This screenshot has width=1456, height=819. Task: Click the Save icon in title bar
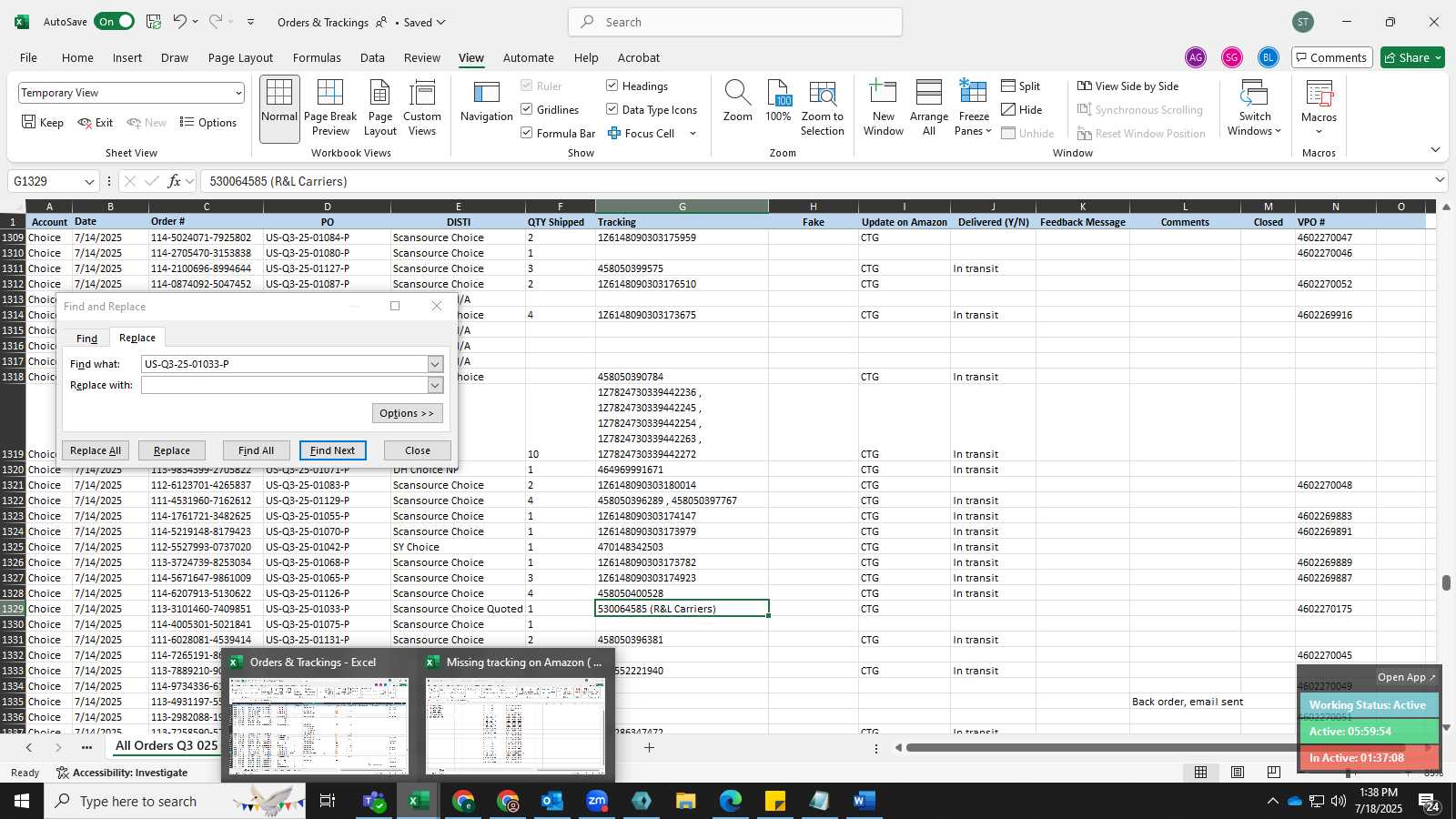coord(154,22)
